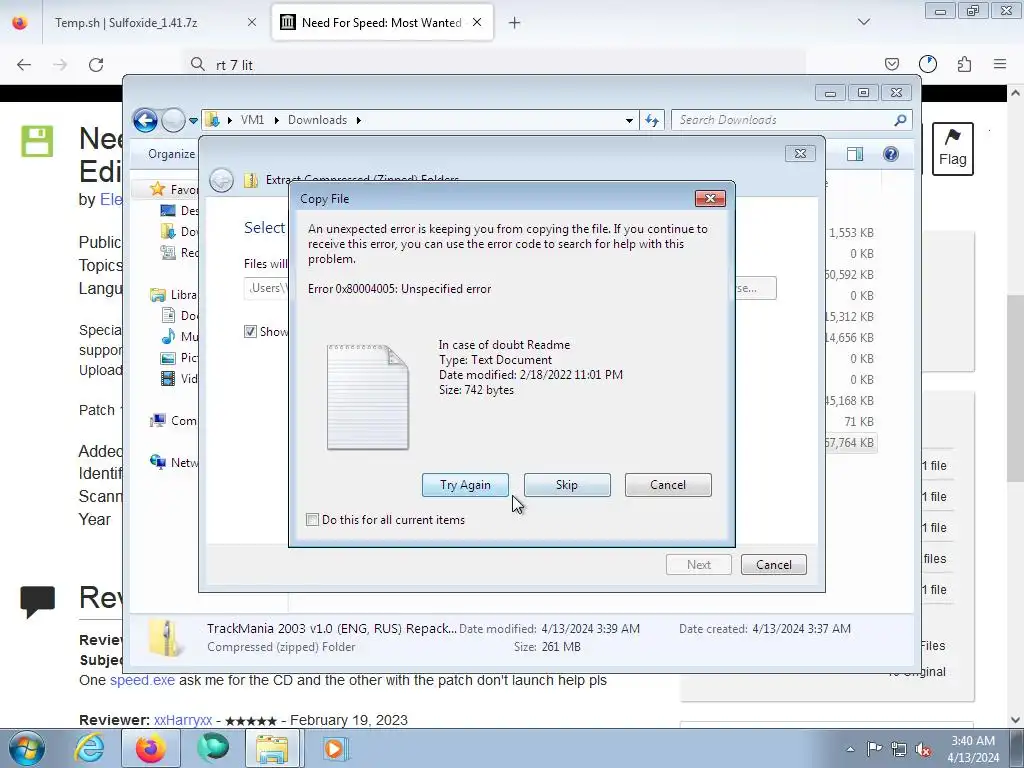
Task: Cancel the Copy File dialog
Action: (x=667, y=485)
